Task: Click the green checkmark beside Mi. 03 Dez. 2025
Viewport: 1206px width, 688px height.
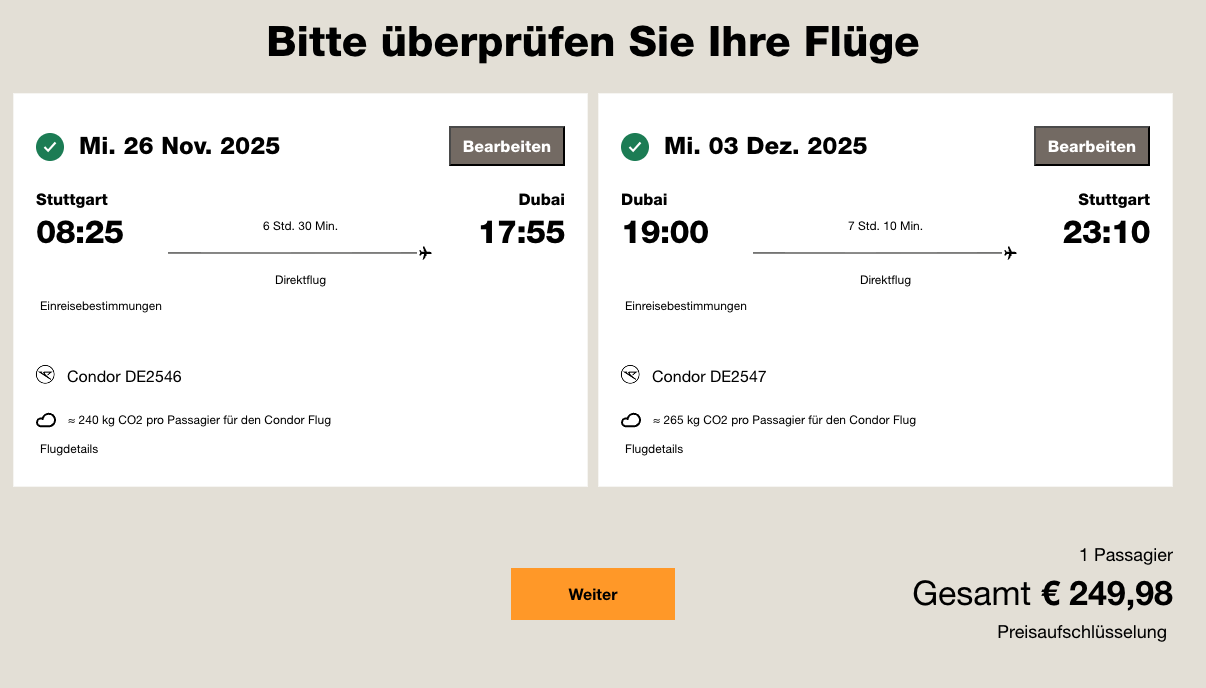Action: [x=635, y=147]
